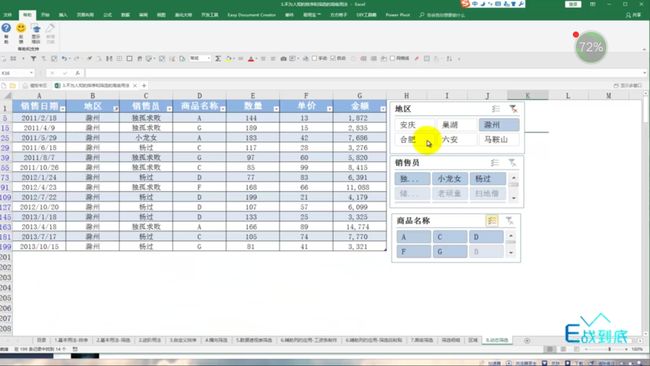Viewport: 650px width, 366px height.
Task: Open filter dropdown for 地区 column
Action: click(x=116, y=109)
